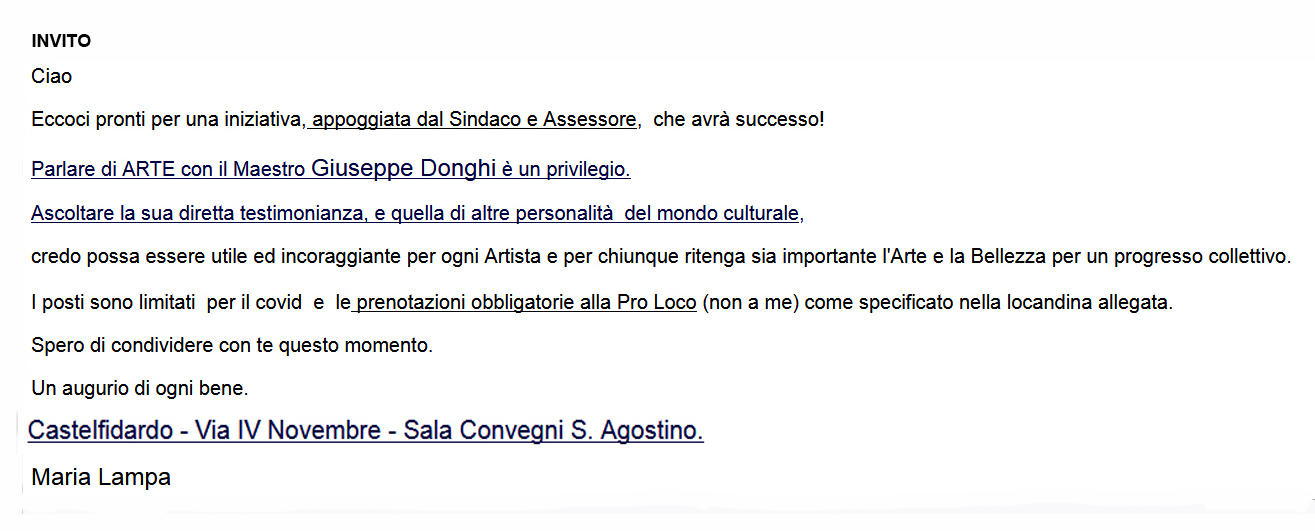1315x531 pixels.
Task: Click the INVITO heading
Action: 61,41
